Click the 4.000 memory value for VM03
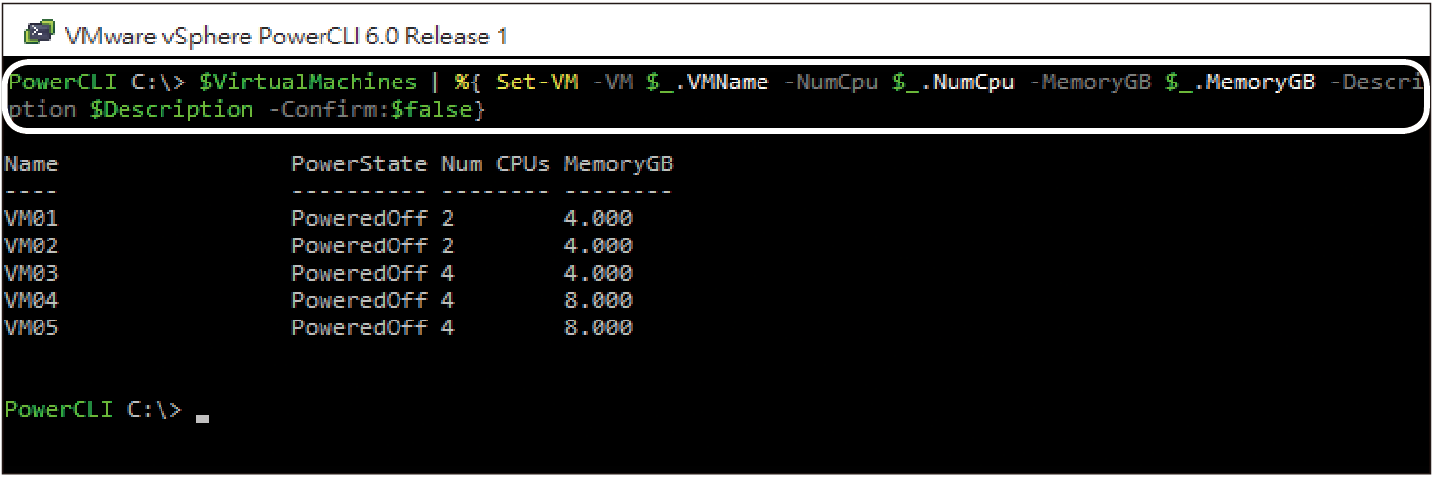This screenshot has width=1435, height=479. pyautogui.click(x=598, y=272)
